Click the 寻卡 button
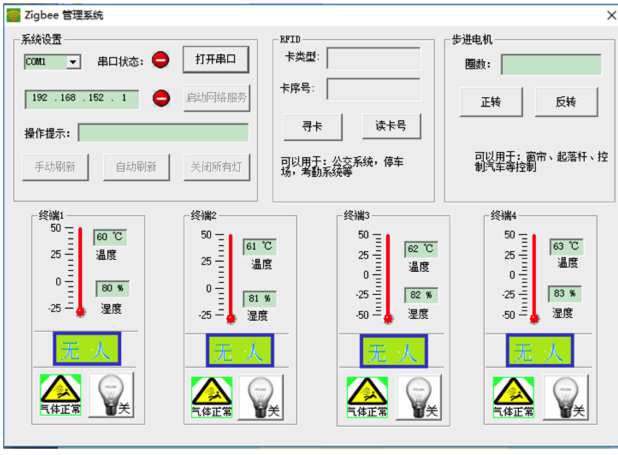This screenshot has width=618, height=455. 307,127
